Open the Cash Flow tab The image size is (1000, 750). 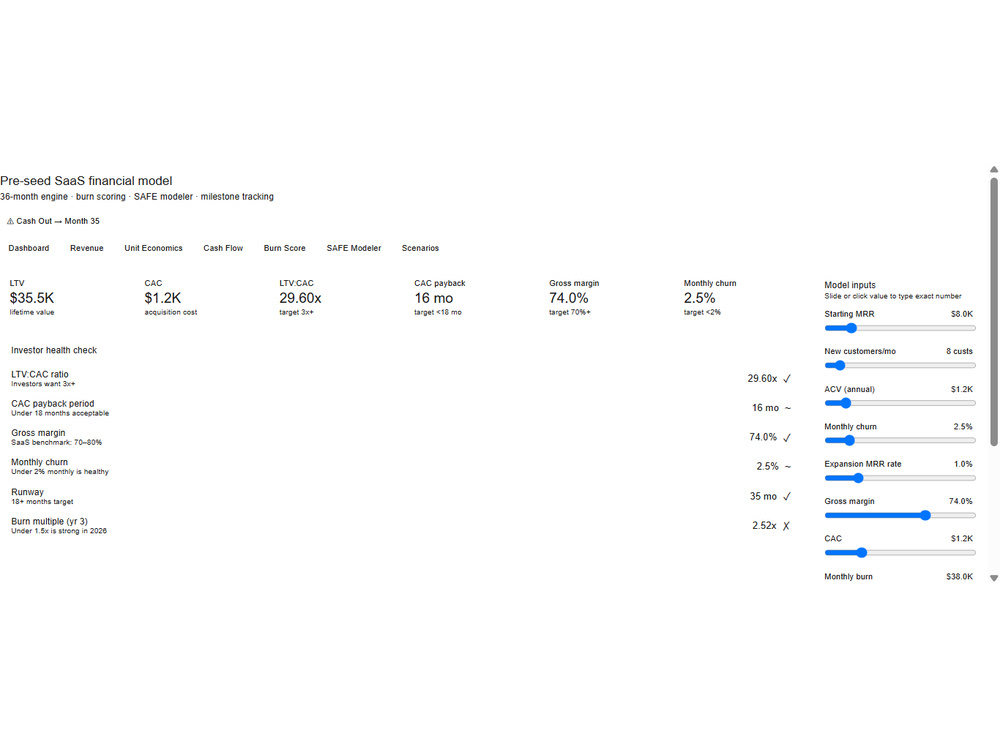223,248
